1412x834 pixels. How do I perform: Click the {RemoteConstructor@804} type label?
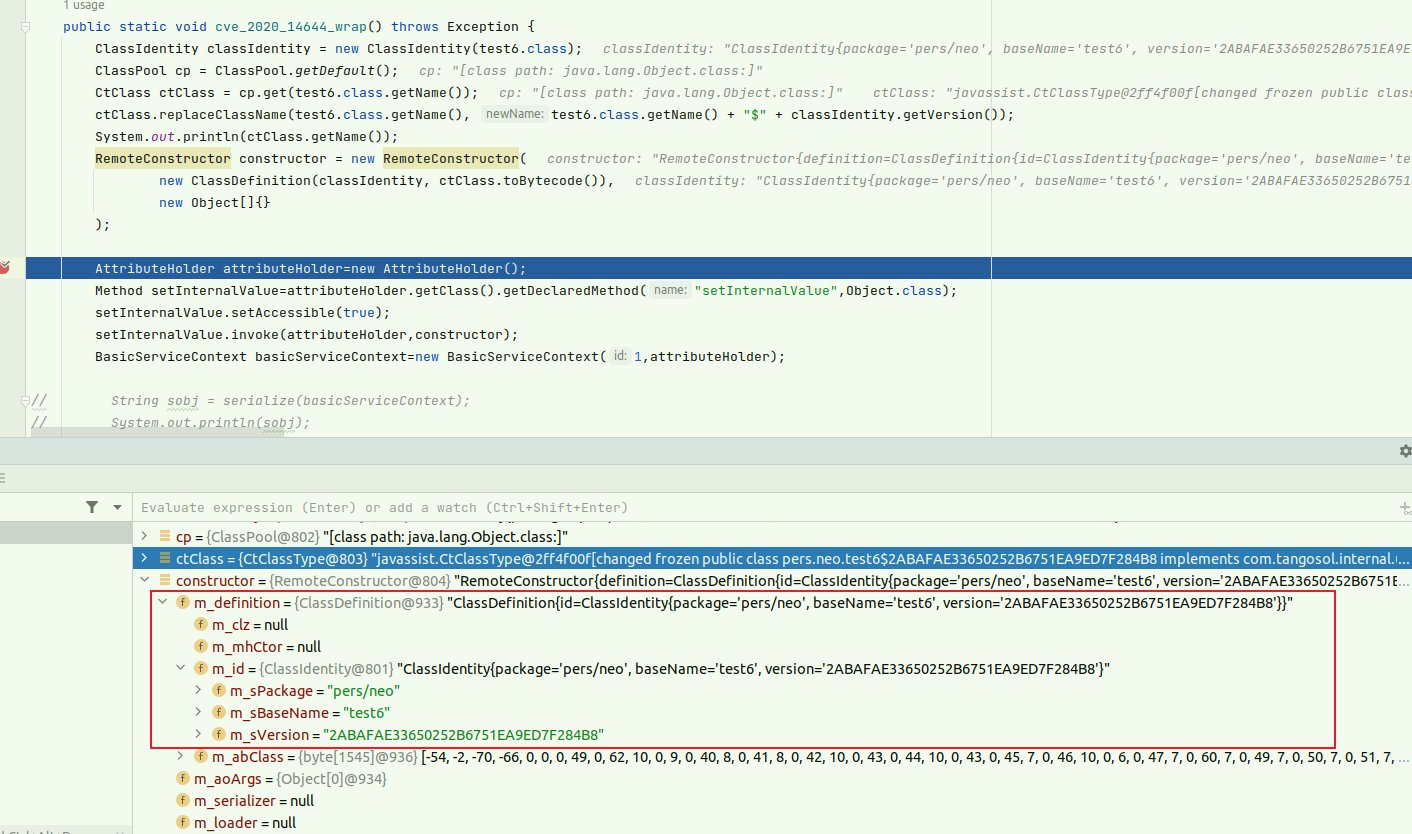click(x=359, y=580)
